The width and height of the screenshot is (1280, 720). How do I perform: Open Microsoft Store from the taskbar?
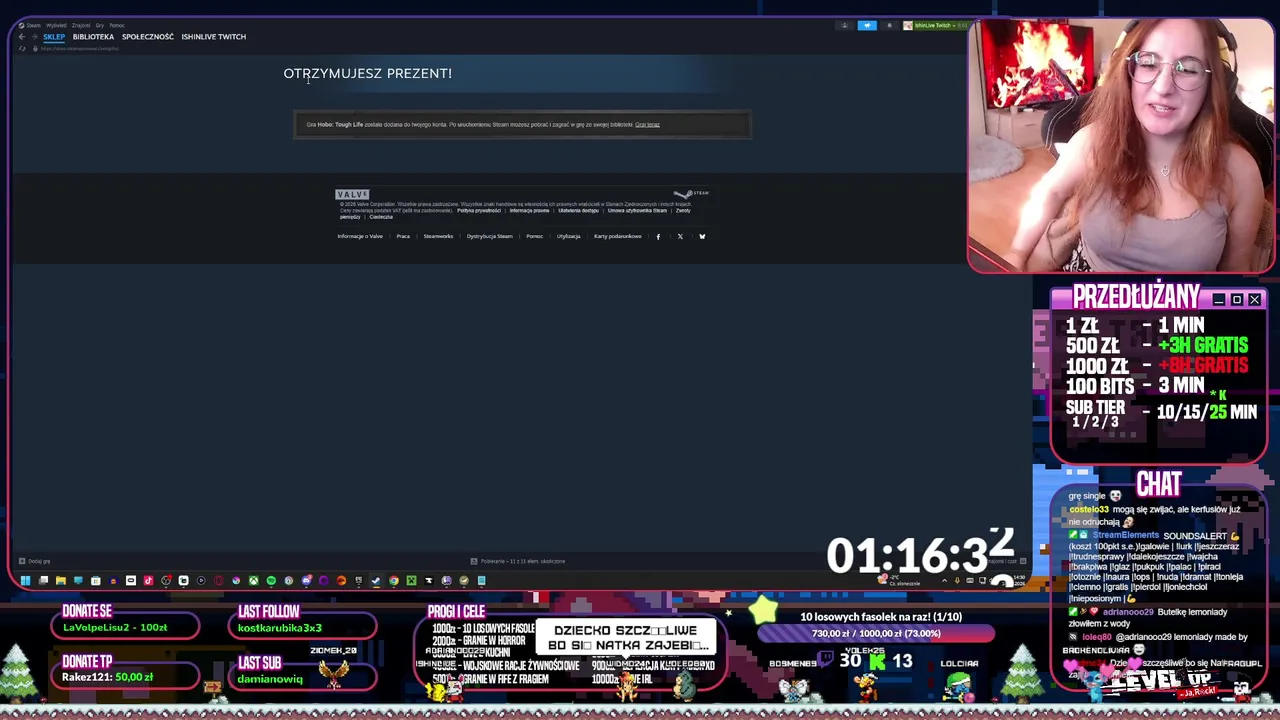(96, 580)
